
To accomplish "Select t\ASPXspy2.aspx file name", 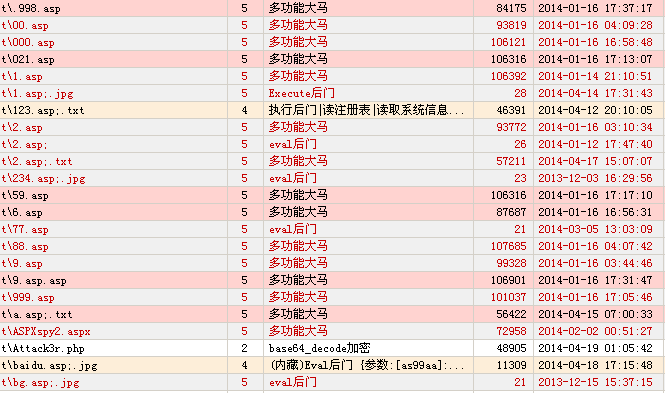I will [x=46, y=331].
